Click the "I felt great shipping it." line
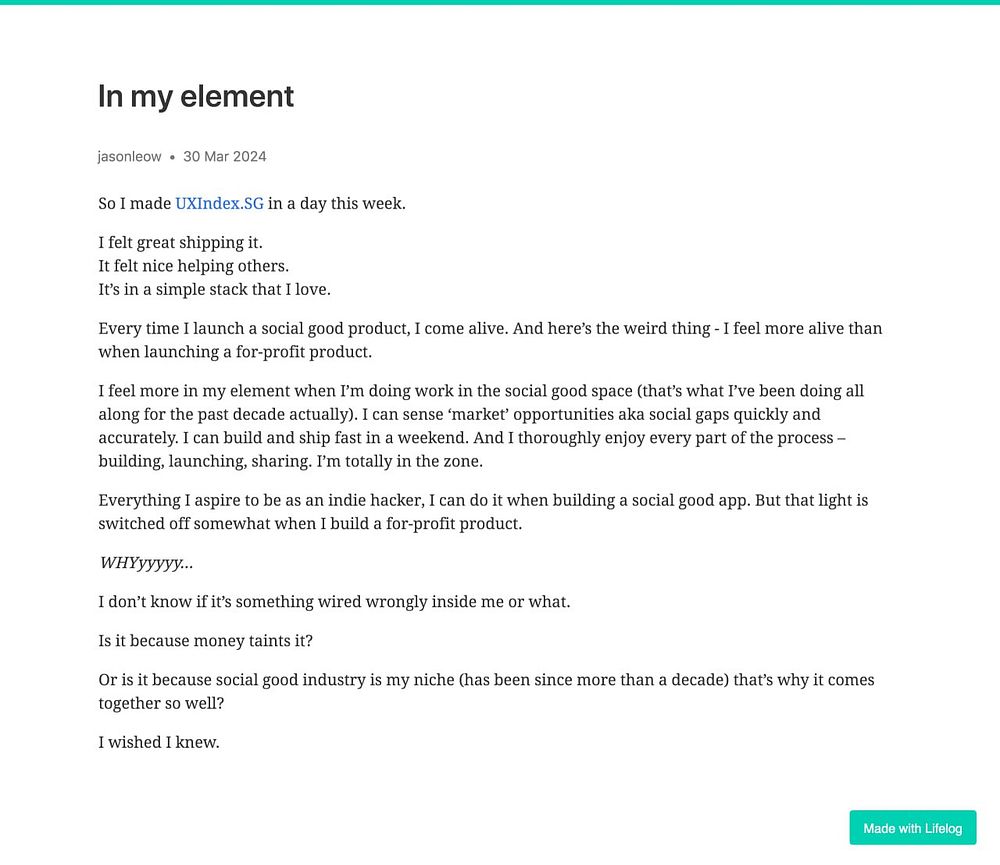The image size is (1000, 865). [180, 242]
